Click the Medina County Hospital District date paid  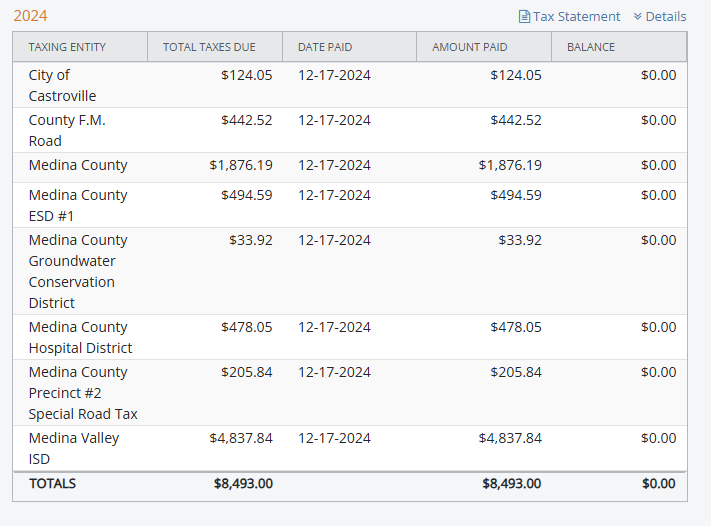[334, 327]
